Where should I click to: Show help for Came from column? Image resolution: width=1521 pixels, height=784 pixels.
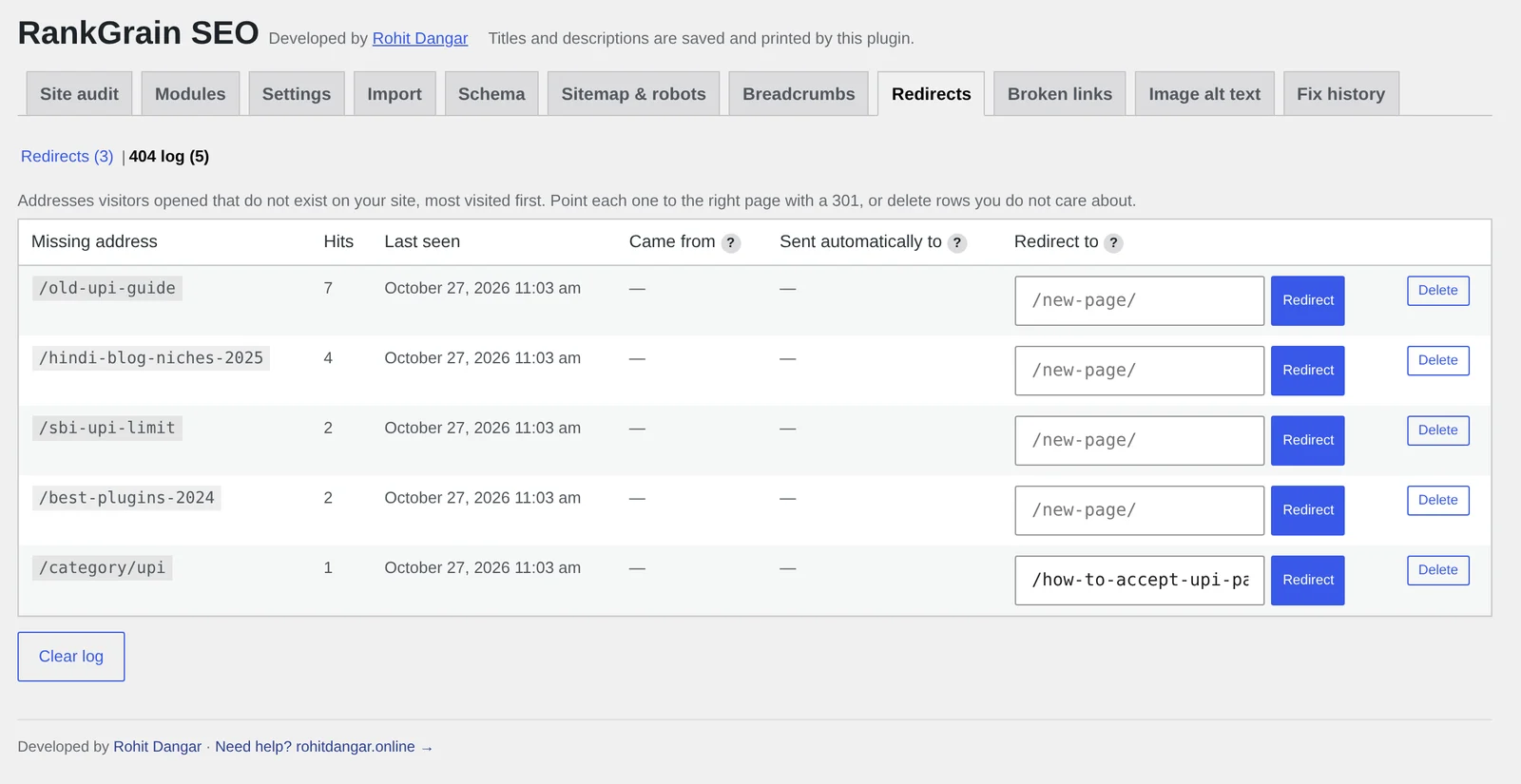(730, 243)
